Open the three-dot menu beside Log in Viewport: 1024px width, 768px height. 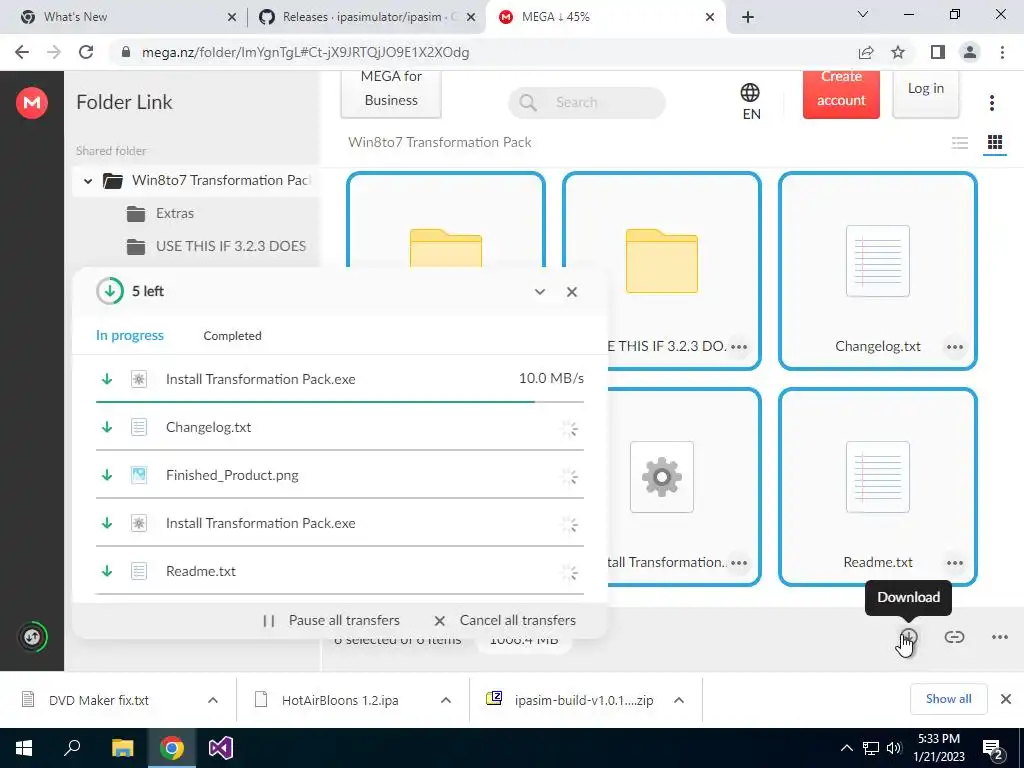pyautogui.click(x=991, y=103)
